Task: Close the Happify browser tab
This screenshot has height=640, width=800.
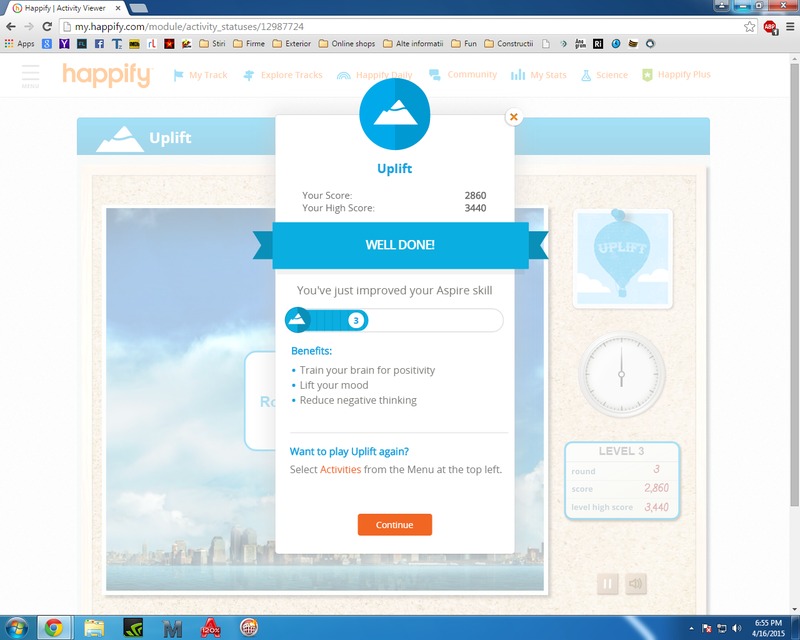Action: pyautogui.click(x=119, y=8)
